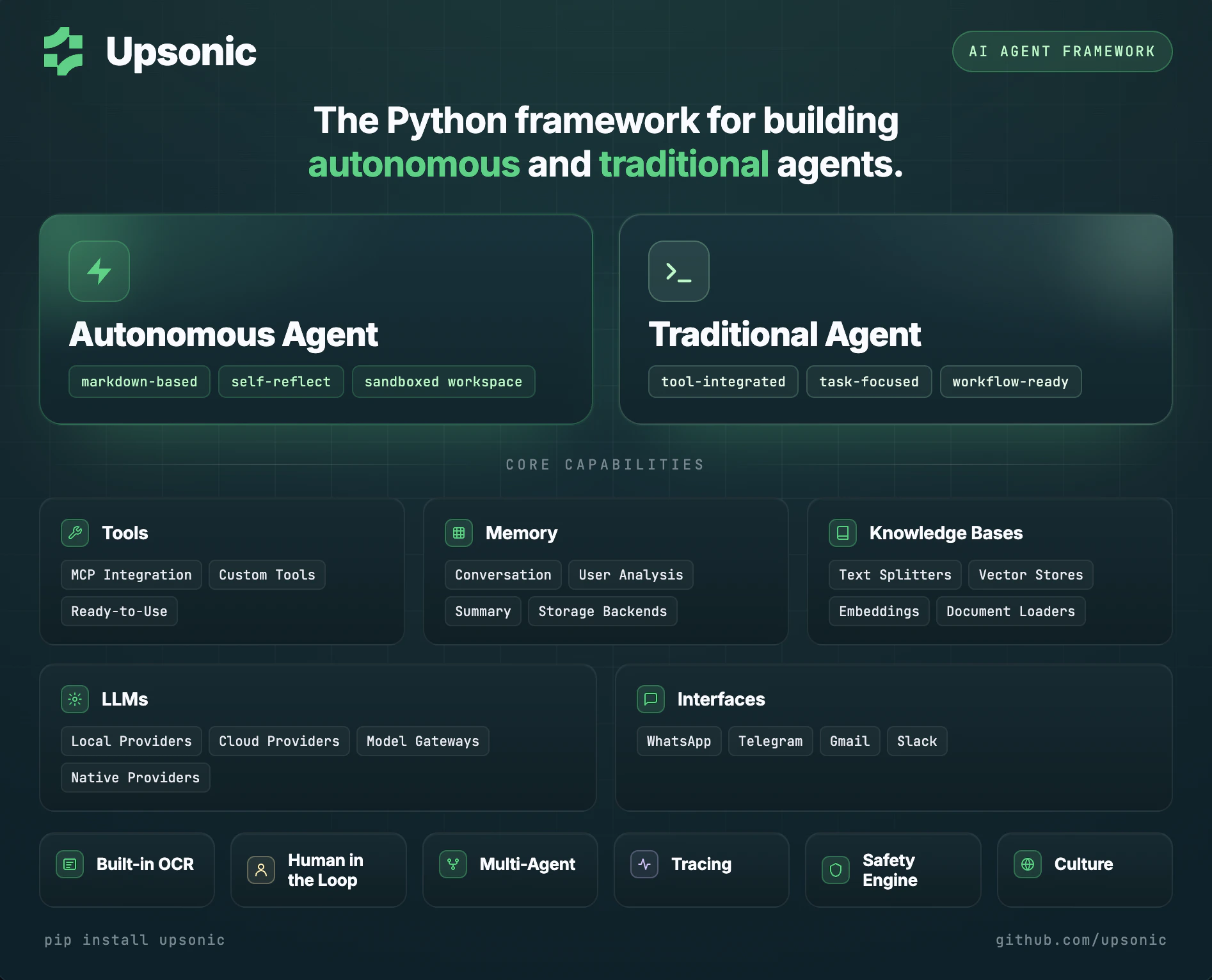Click the Human in the Loop label
This screenshot has height=980, width=1212.
click(326, 870)
